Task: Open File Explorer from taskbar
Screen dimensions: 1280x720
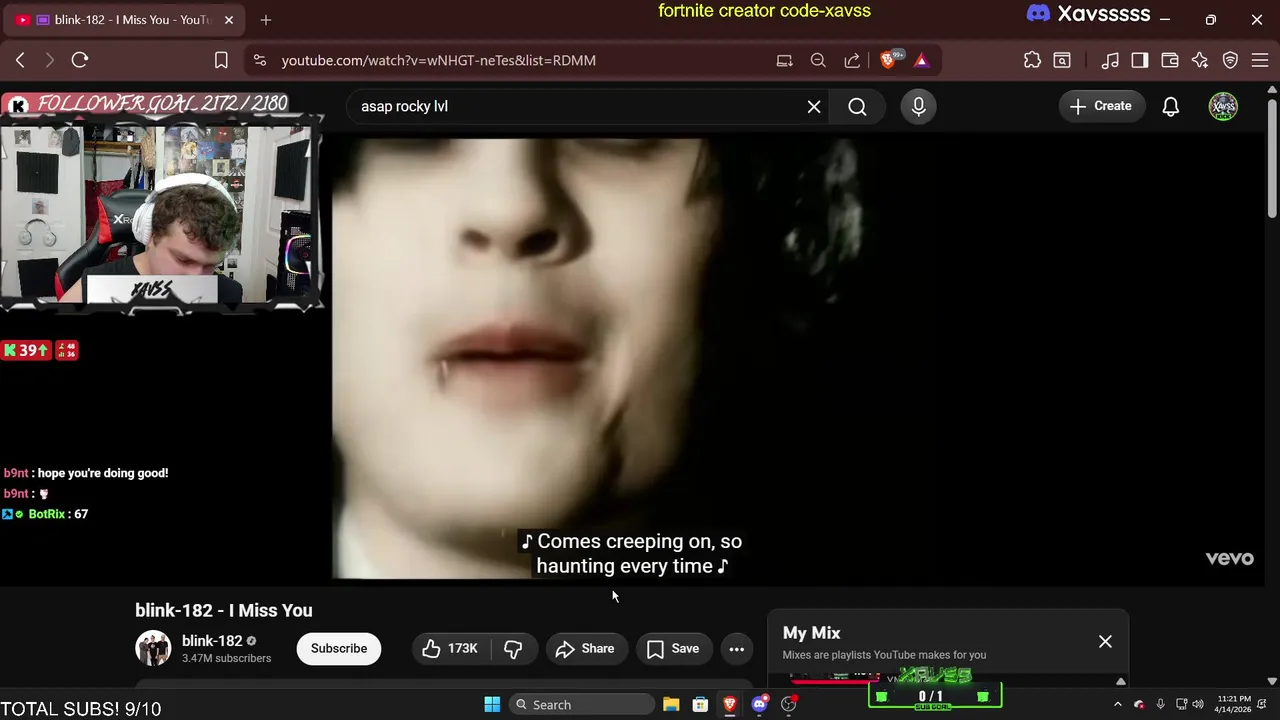Action: click(671, 704)
